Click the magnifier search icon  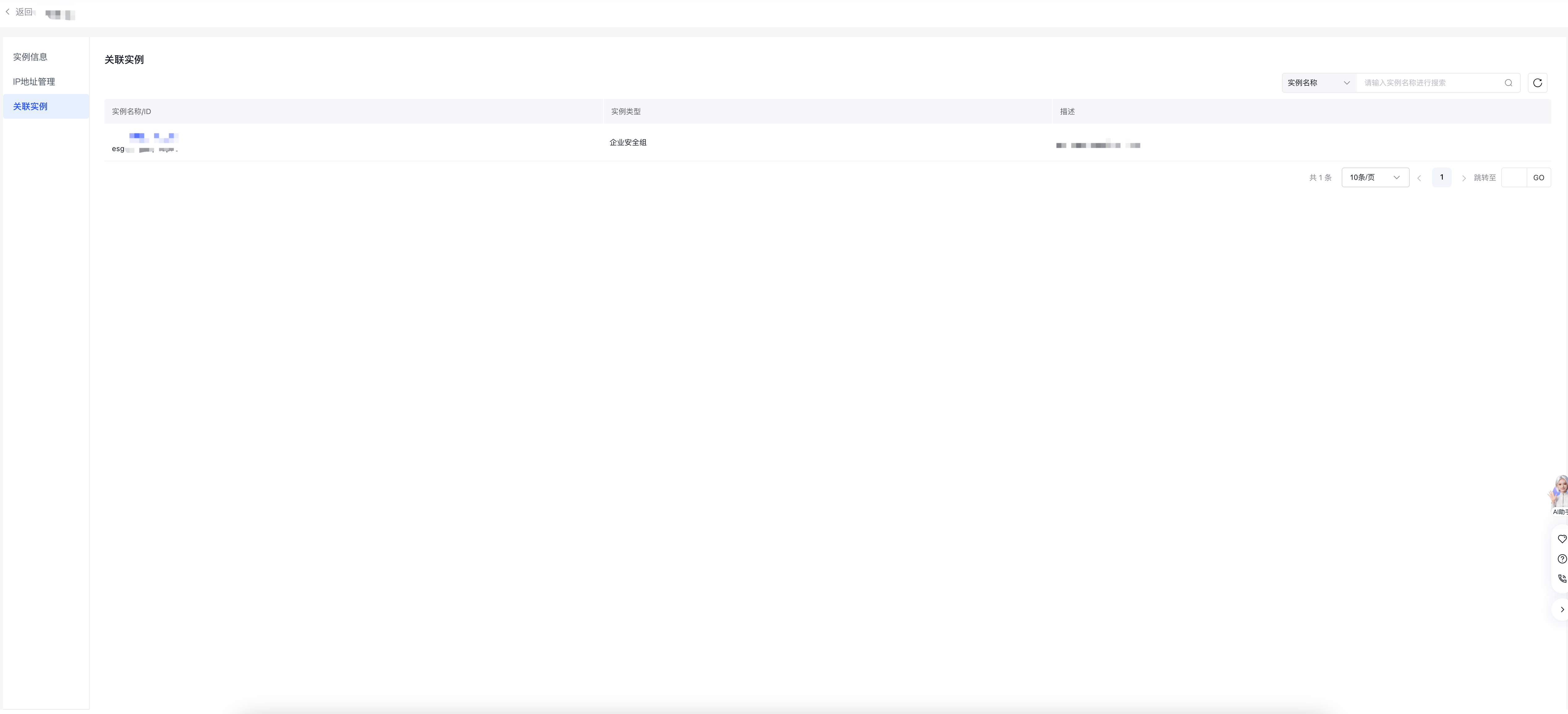(1508, 83)
